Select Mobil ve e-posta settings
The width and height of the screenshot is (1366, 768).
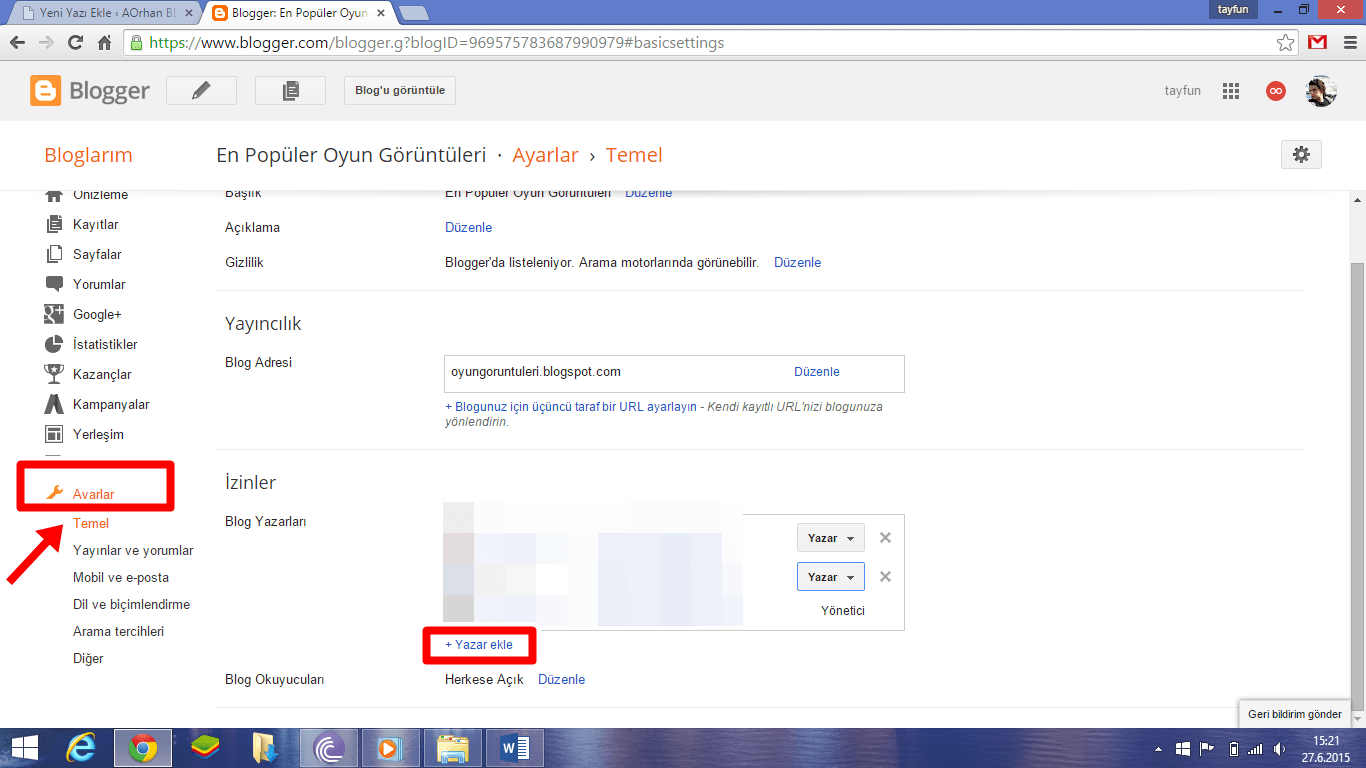coord(121,578)
